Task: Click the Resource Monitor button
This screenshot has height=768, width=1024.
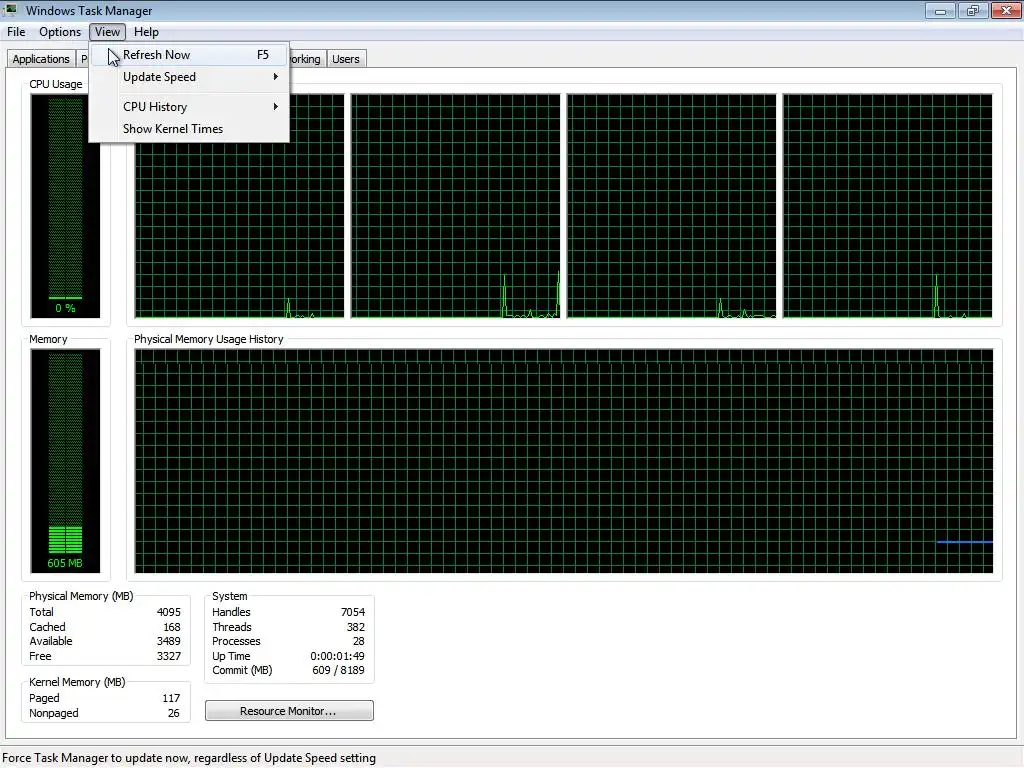Action: click(289, 711)
